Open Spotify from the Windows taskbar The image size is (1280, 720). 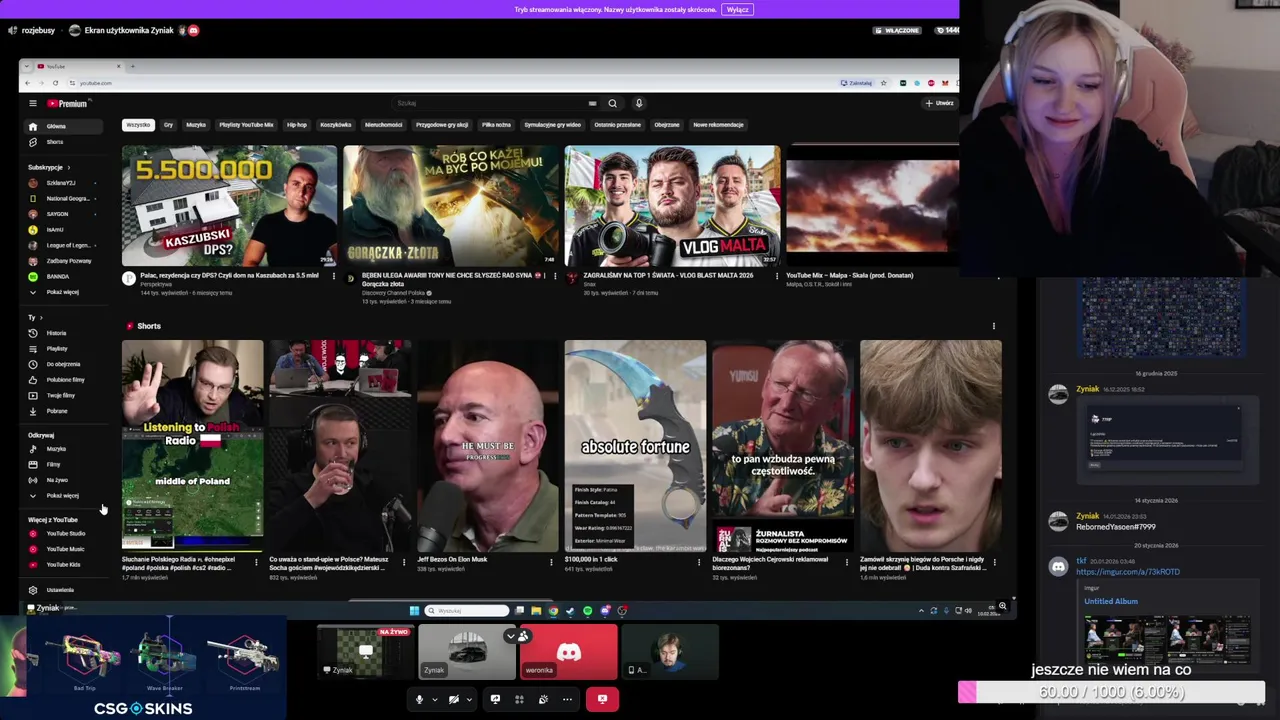[x=587, y=610]
